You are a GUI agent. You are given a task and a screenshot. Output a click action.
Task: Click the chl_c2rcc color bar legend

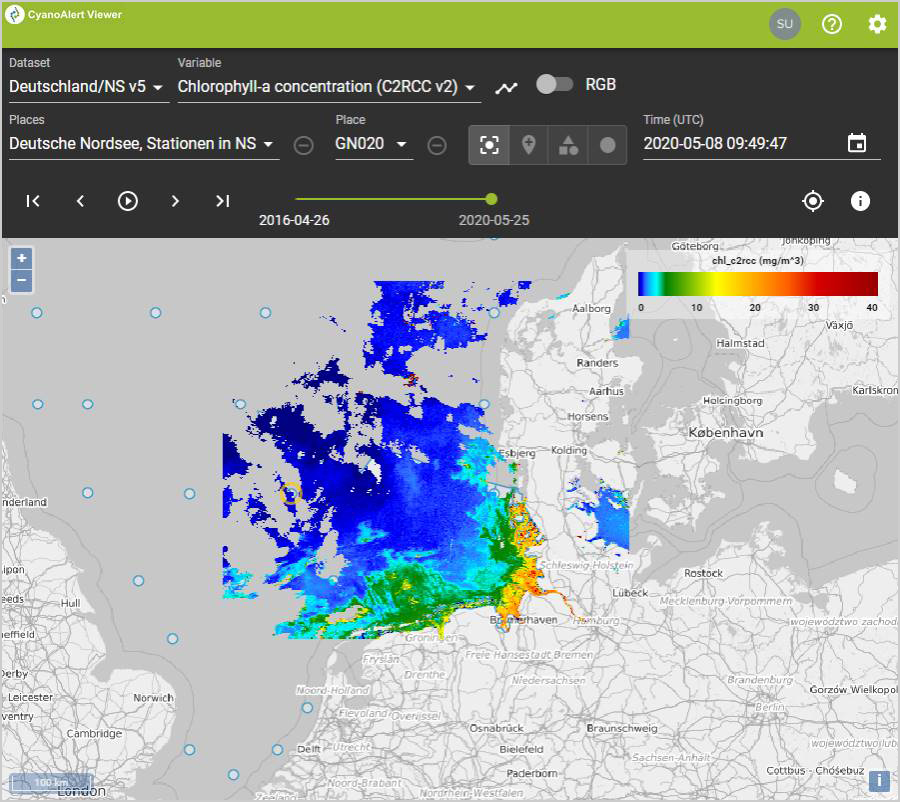[757, 284]
